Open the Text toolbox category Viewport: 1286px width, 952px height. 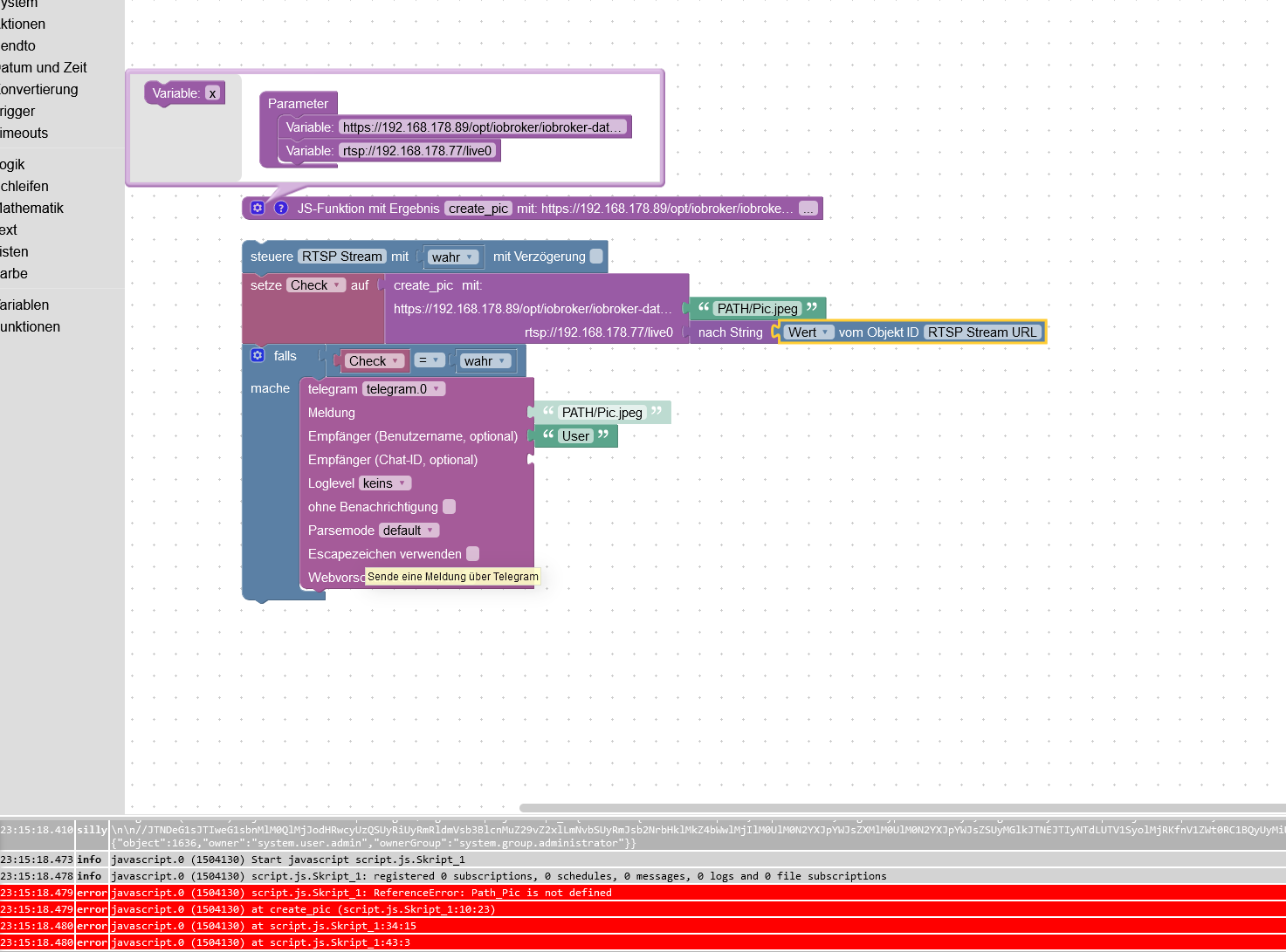[9, 229]
